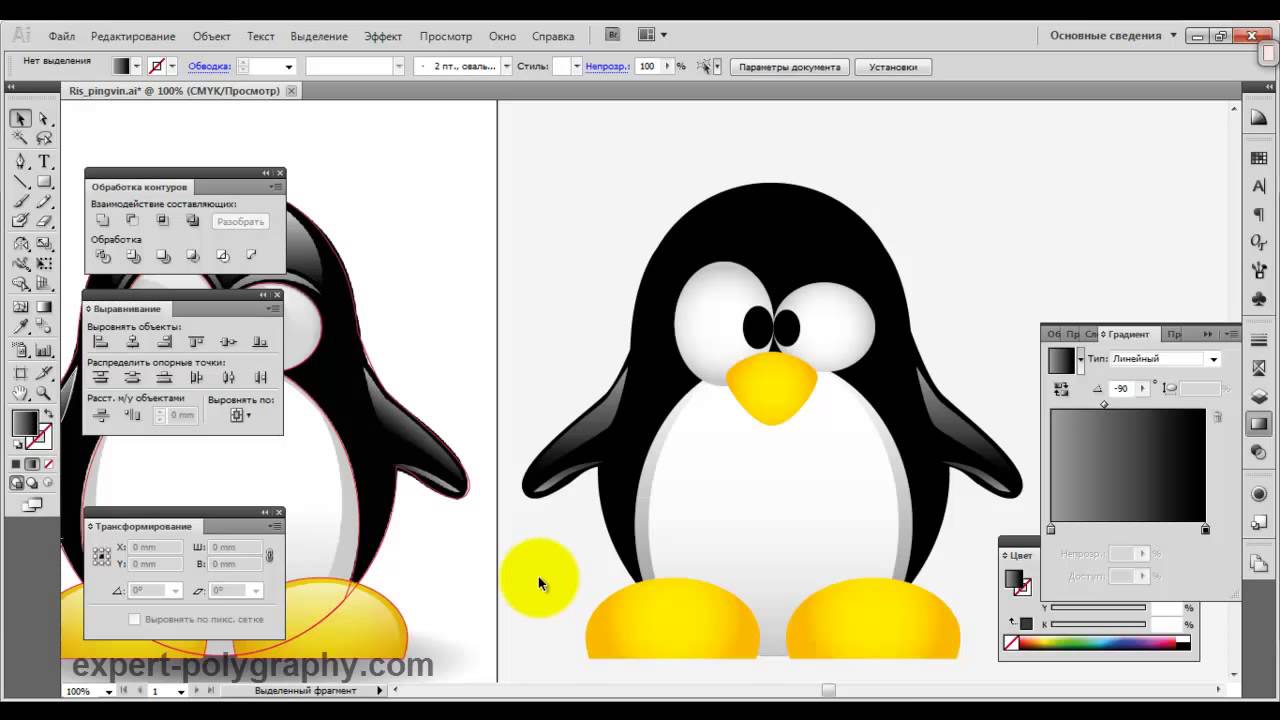Open gradient Тип dropdown (Линейный)

(x=1214, y=359)
